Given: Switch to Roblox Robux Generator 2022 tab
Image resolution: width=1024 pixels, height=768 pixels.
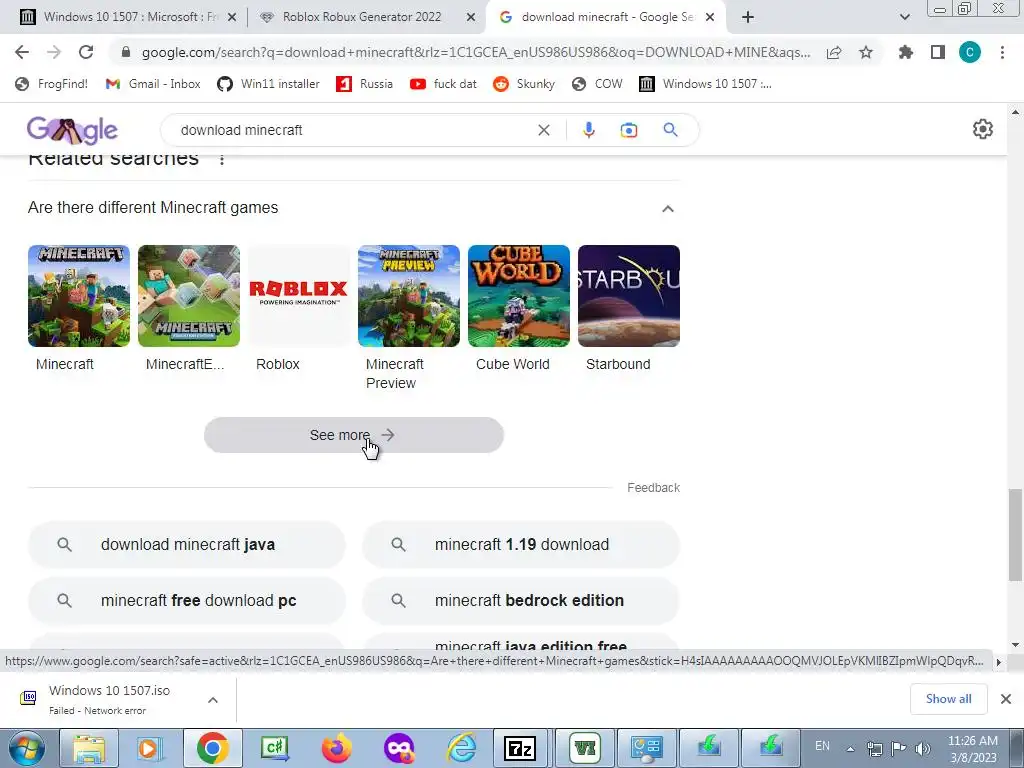Looking at the screenshot, I should 362,17.
